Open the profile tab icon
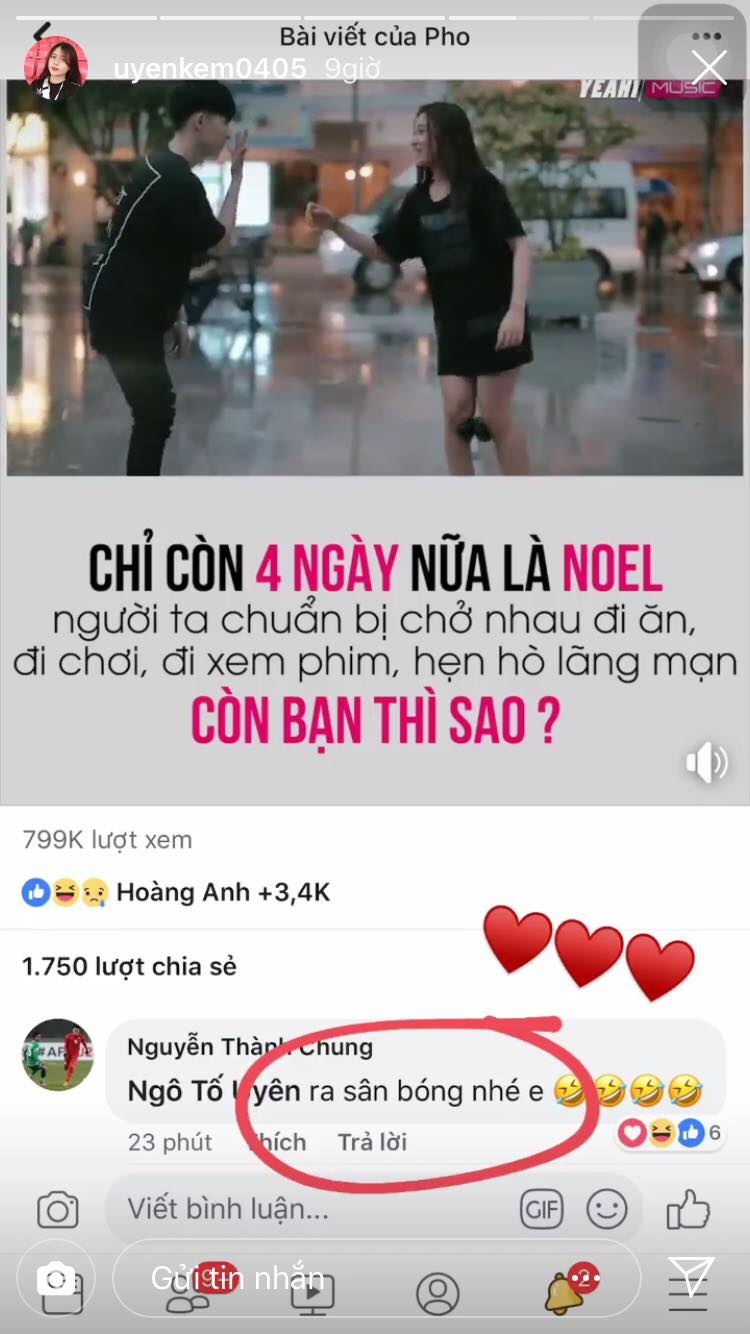Image resolution: width=750 pixels, height=1334 pixels. 437,1293
